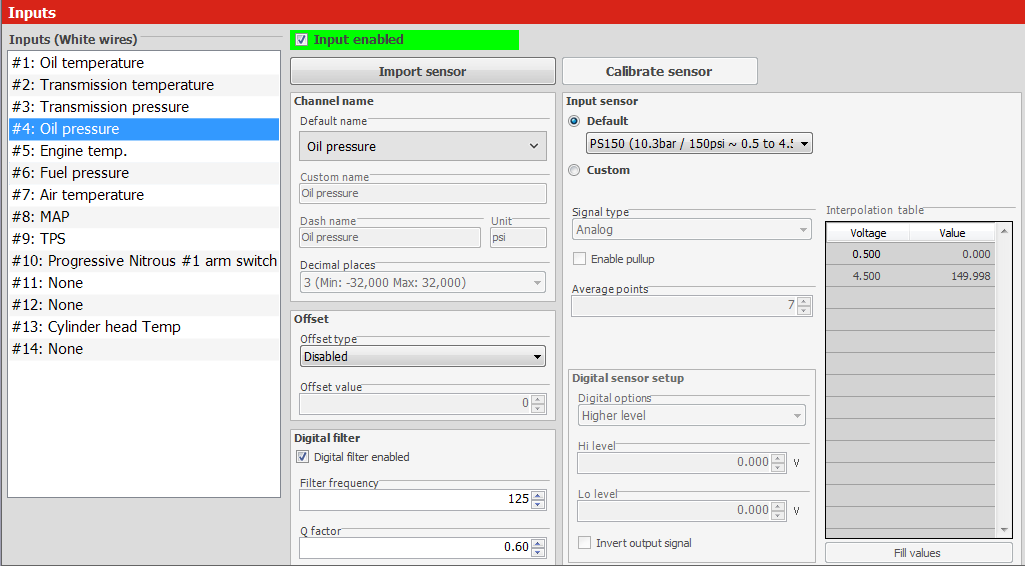Decrease Q factor with down arrow
Viewport: 1025px width, 566px height.
(x=539, y=552)
